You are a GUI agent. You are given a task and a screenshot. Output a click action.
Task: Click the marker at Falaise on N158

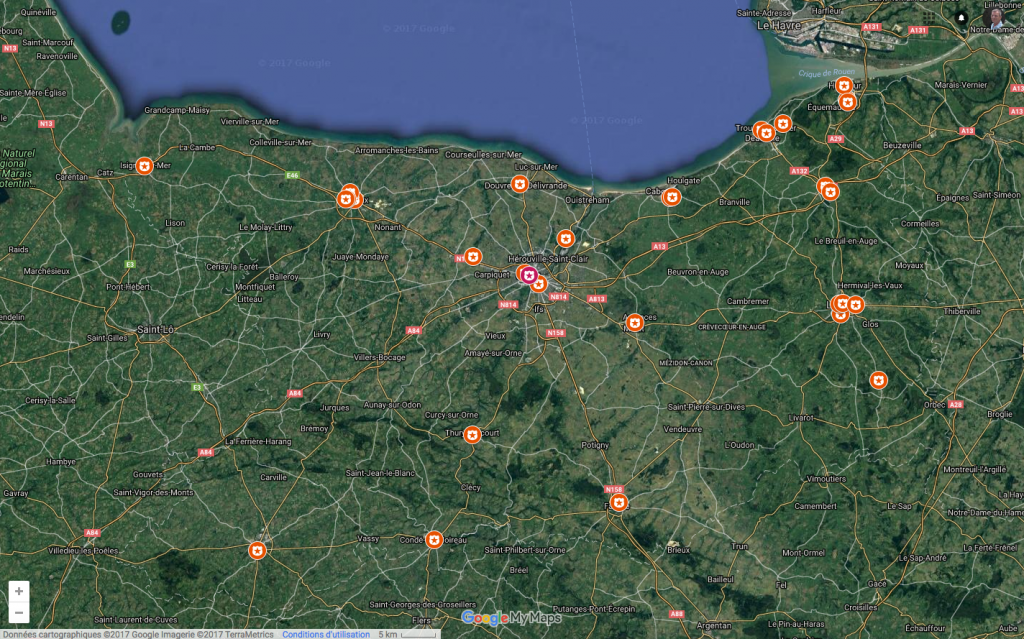(619, 502)
